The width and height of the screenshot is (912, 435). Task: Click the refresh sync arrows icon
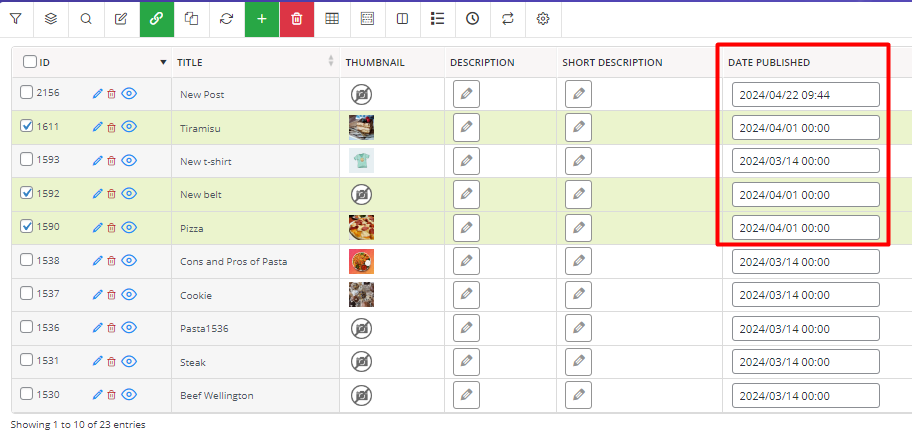pyautogui.click(x=226, y=19)
